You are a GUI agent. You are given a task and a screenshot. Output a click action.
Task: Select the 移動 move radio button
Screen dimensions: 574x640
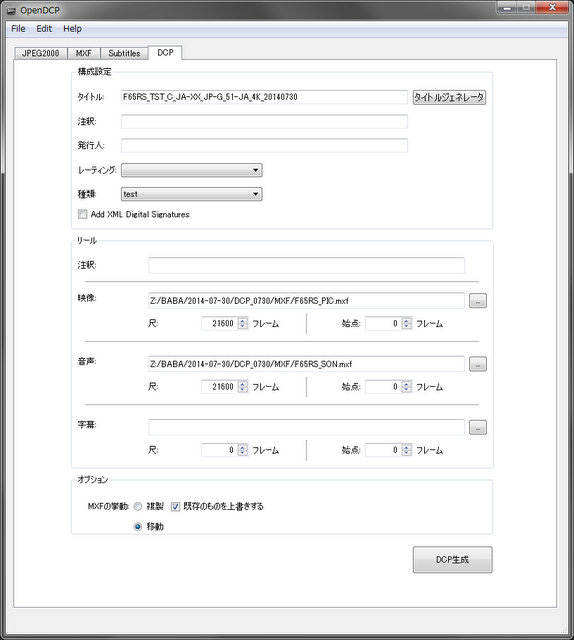138,527
